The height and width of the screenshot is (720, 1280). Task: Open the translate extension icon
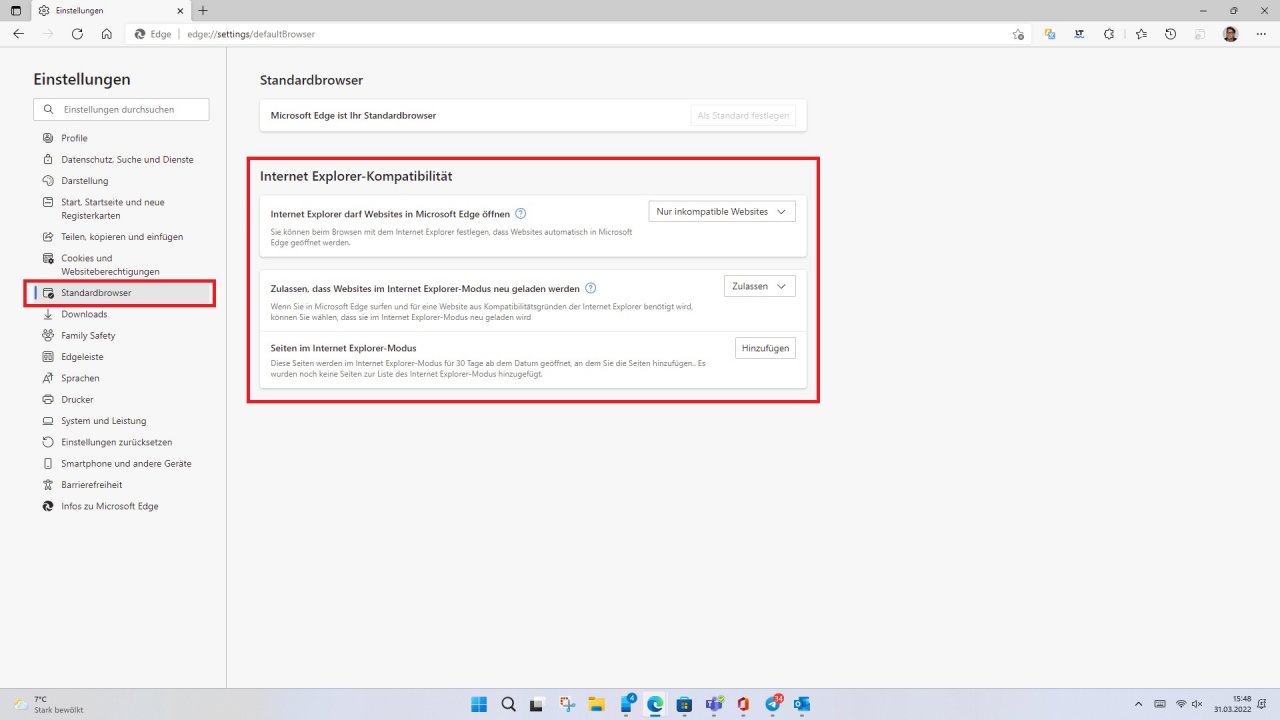pos(1049,34)
